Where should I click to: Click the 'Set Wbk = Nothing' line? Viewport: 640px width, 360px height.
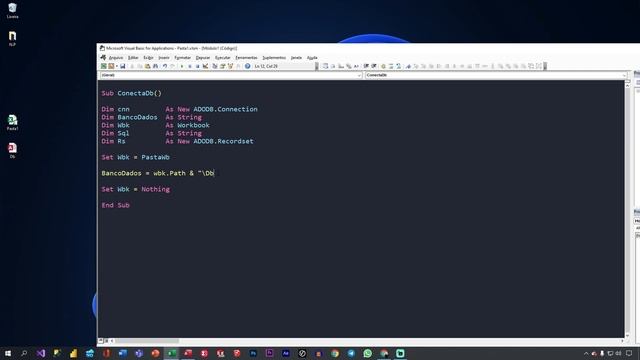pyautogui.click(x=136, y=189)
